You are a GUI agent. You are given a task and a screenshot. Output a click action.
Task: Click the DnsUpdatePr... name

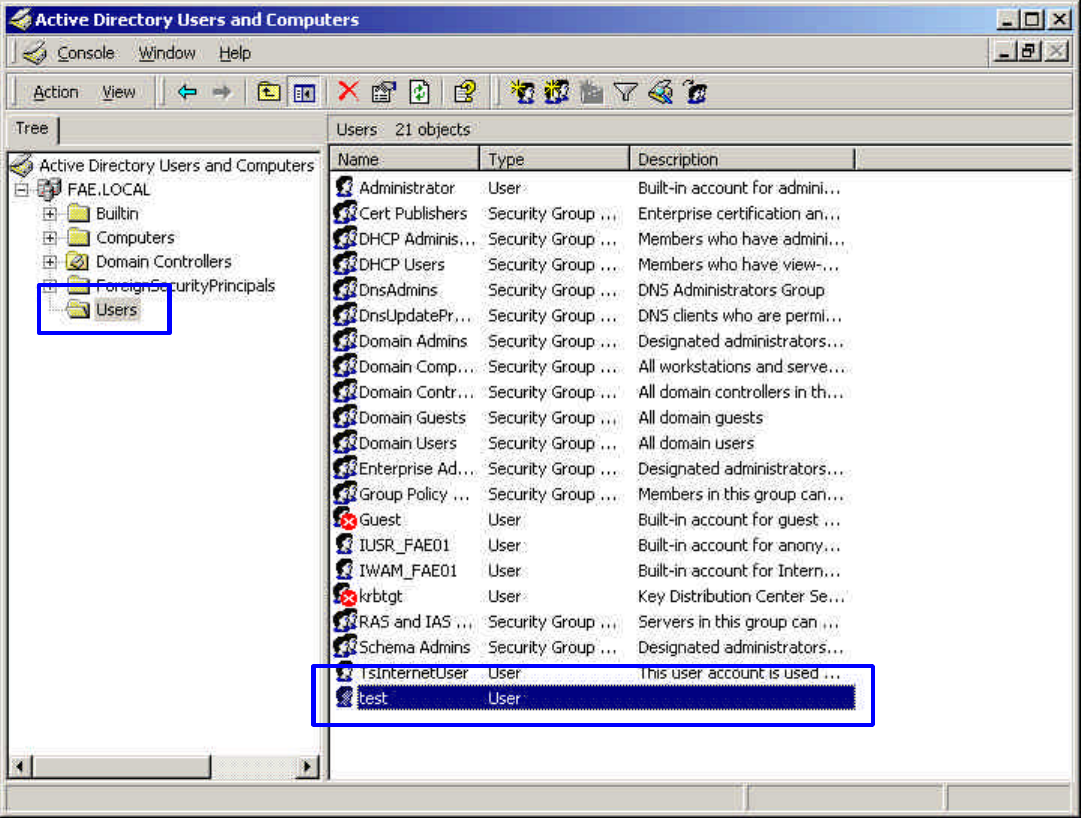[415, 316]
